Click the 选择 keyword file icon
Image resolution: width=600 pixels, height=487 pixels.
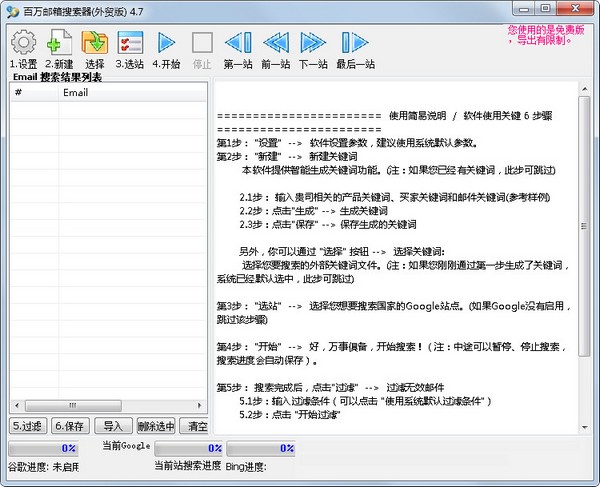pyautogui.click(x=94, y=43)
